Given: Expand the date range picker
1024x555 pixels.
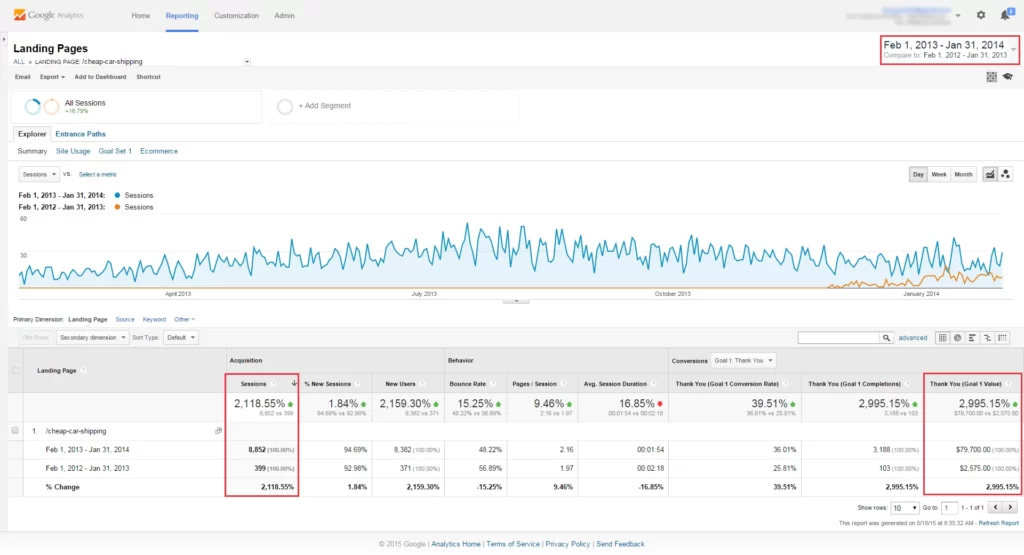Looking at the screenshot, I should point(1013,48).
